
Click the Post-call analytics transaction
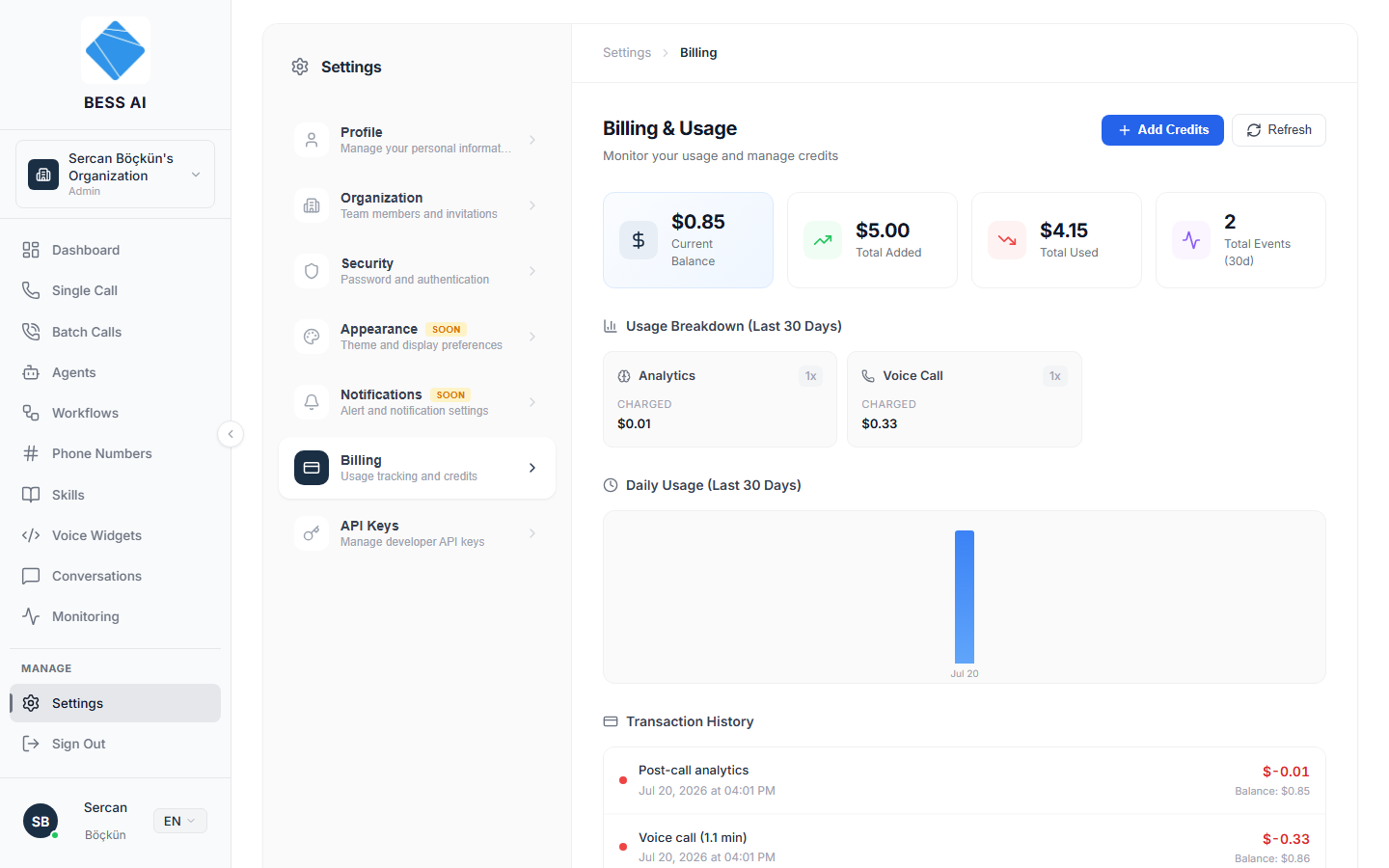point(965,780)
